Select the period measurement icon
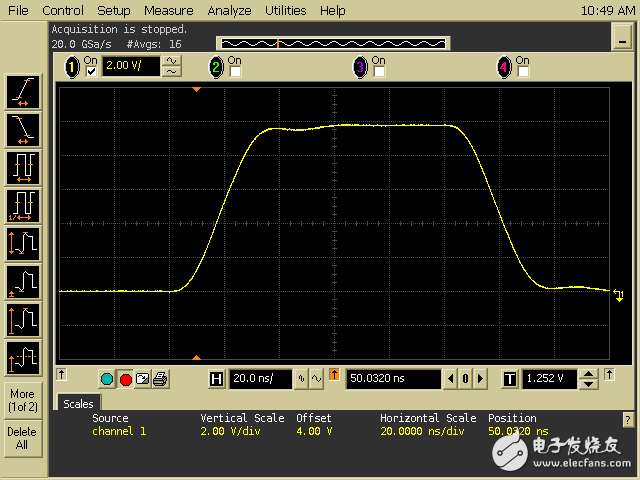 coord(23,165)
